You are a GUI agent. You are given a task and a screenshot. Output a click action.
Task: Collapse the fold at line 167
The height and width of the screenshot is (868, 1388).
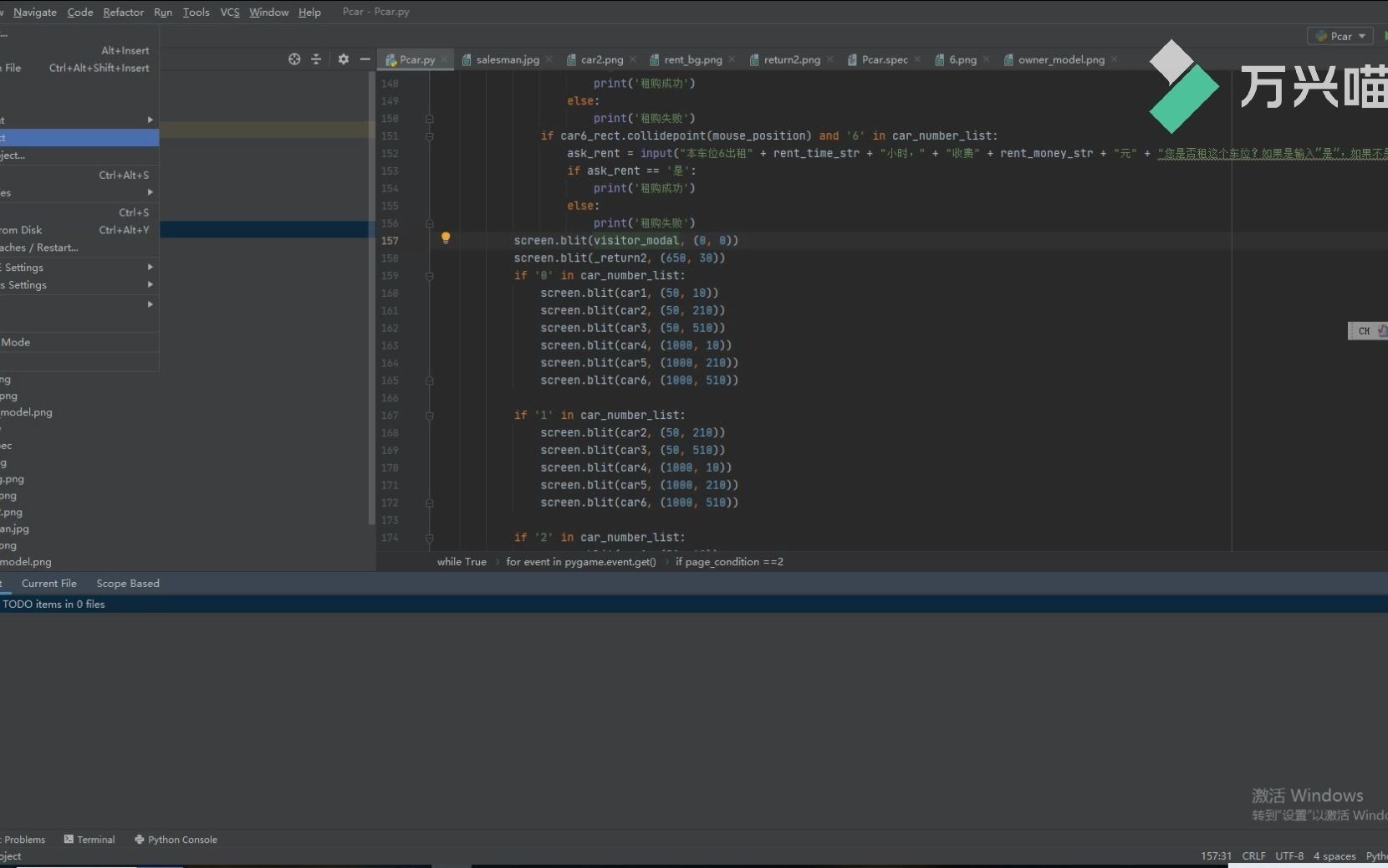429,416
